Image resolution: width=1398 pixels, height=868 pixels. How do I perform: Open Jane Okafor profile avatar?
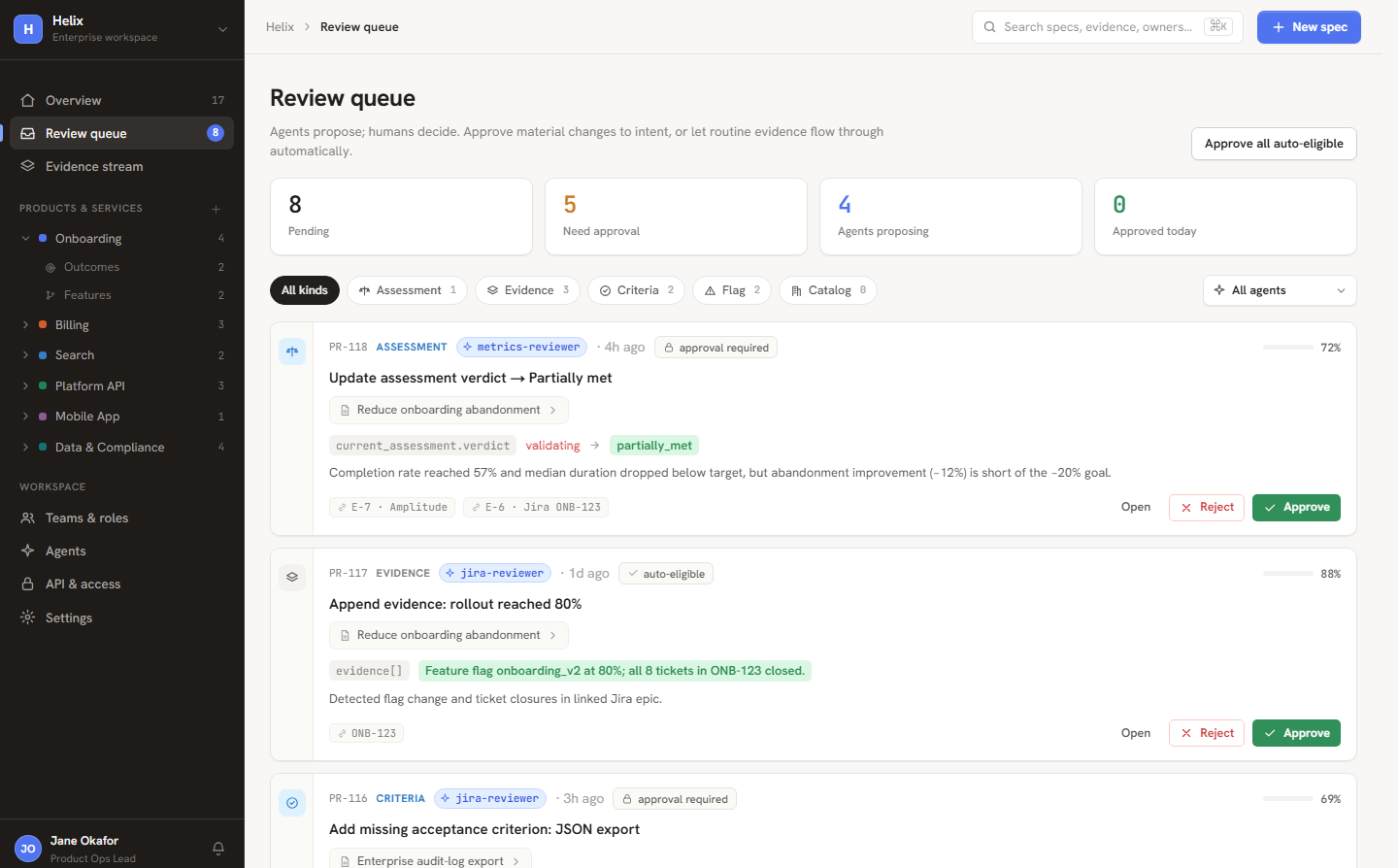coord(28,849)
